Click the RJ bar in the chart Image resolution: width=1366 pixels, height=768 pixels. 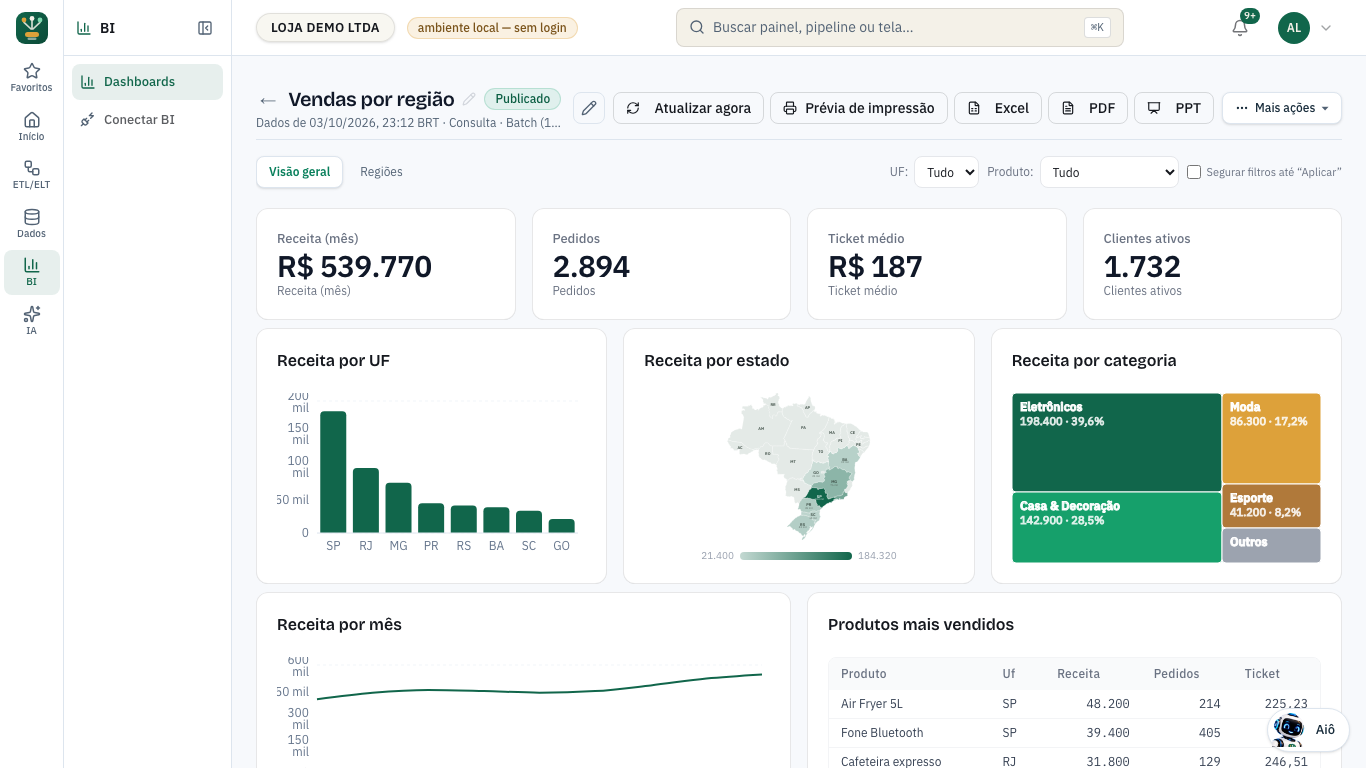366,500
